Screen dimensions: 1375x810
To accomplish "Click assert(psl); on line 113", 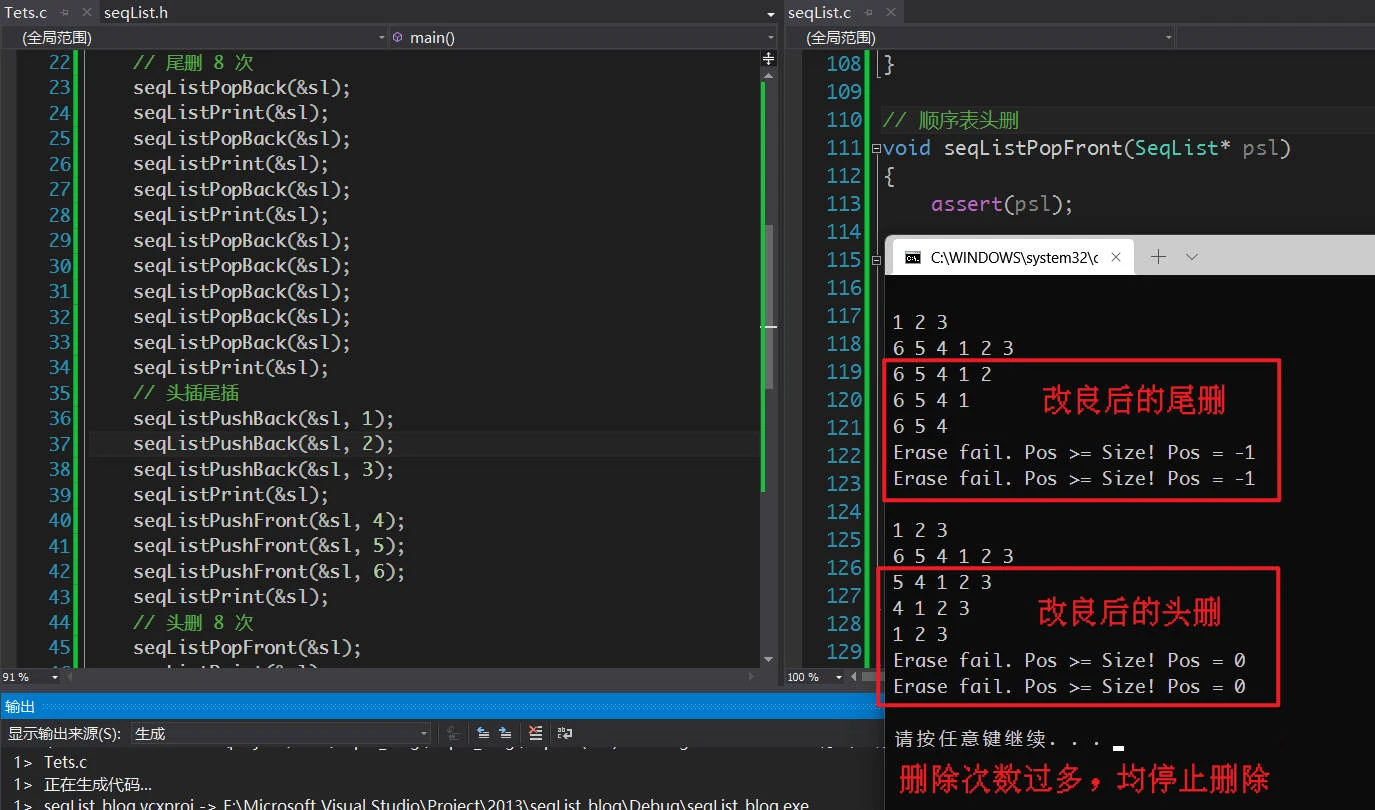I will (x=1002, y=204).
